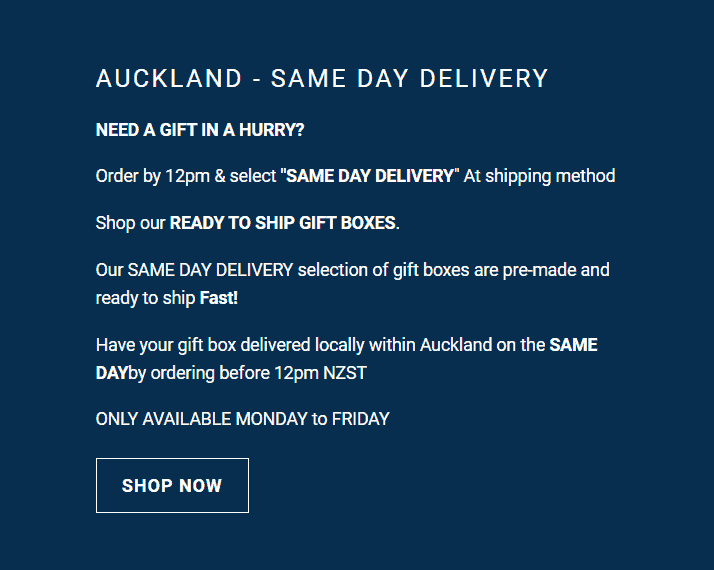Open the READY TO SHIP GIFT BOXES link

(x=282, y=223)
